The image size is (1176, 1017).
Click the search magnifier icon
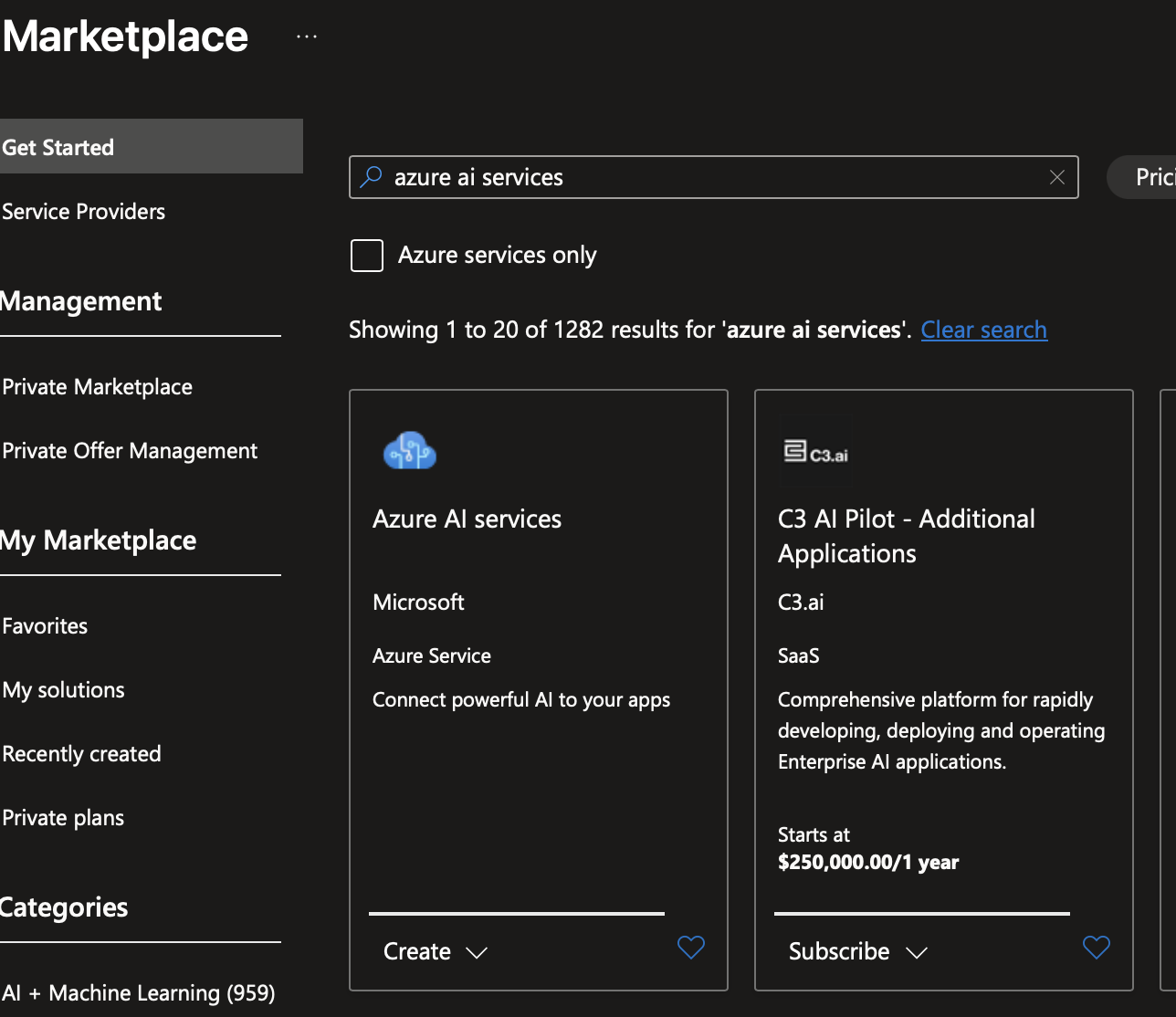(x=371, y=177)
